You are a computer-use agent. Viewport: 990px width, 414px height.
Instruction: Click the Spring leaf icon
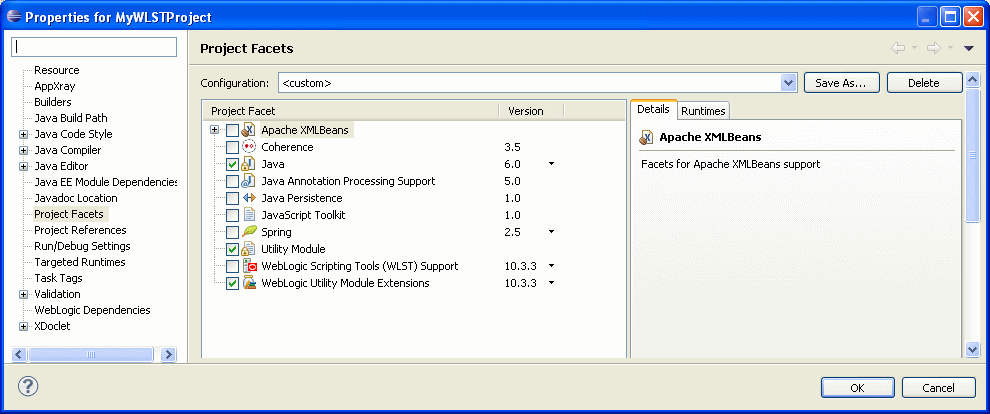coord(249,232)
